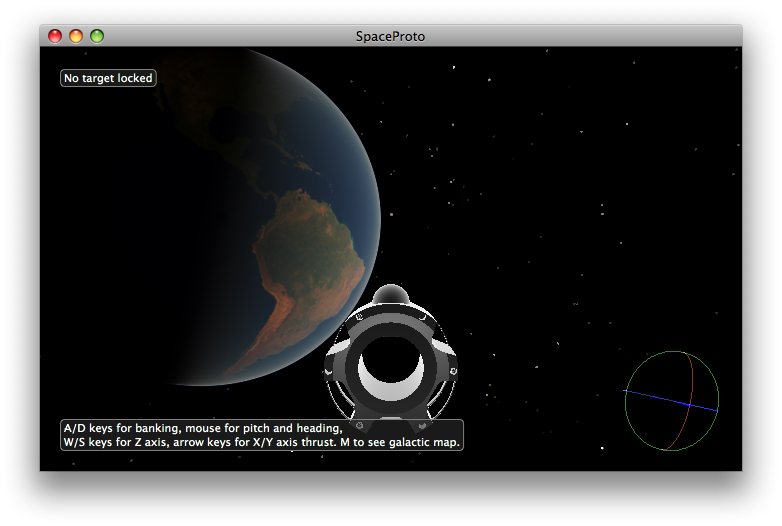Click the controls help text box

point(262,435)
